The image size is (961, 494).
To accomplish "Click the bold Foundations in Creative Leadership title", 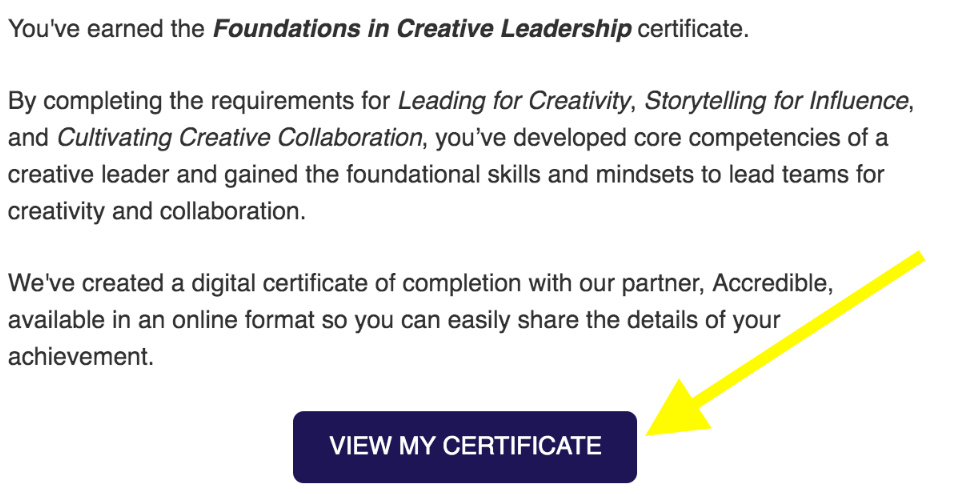I will pos(422,28).
